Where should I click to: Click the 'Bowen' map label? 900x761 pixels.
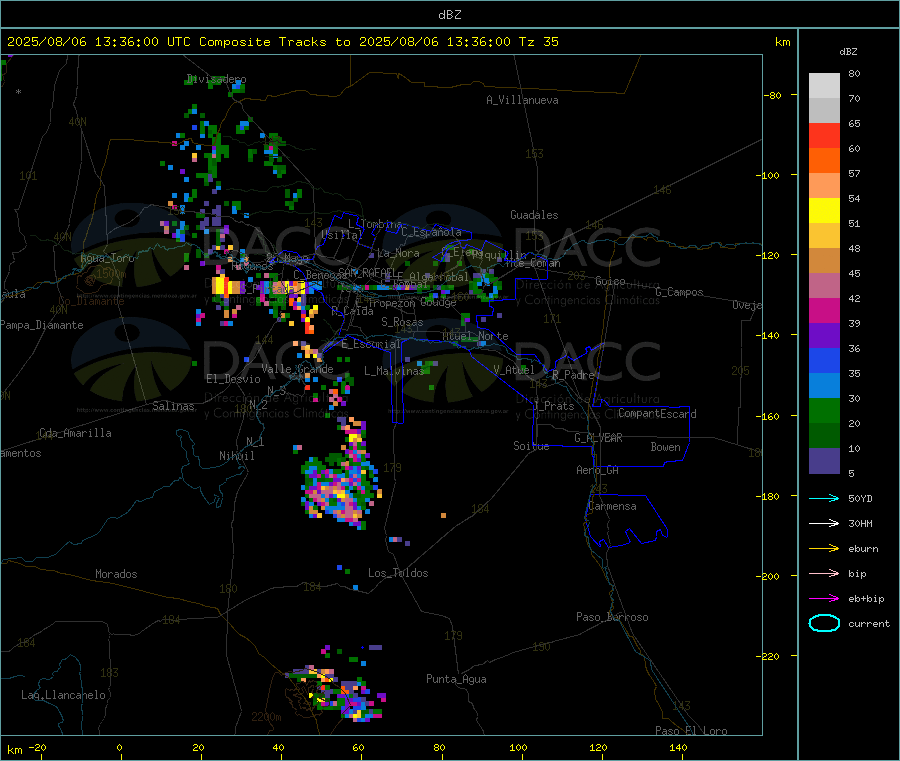pos(666,446)
